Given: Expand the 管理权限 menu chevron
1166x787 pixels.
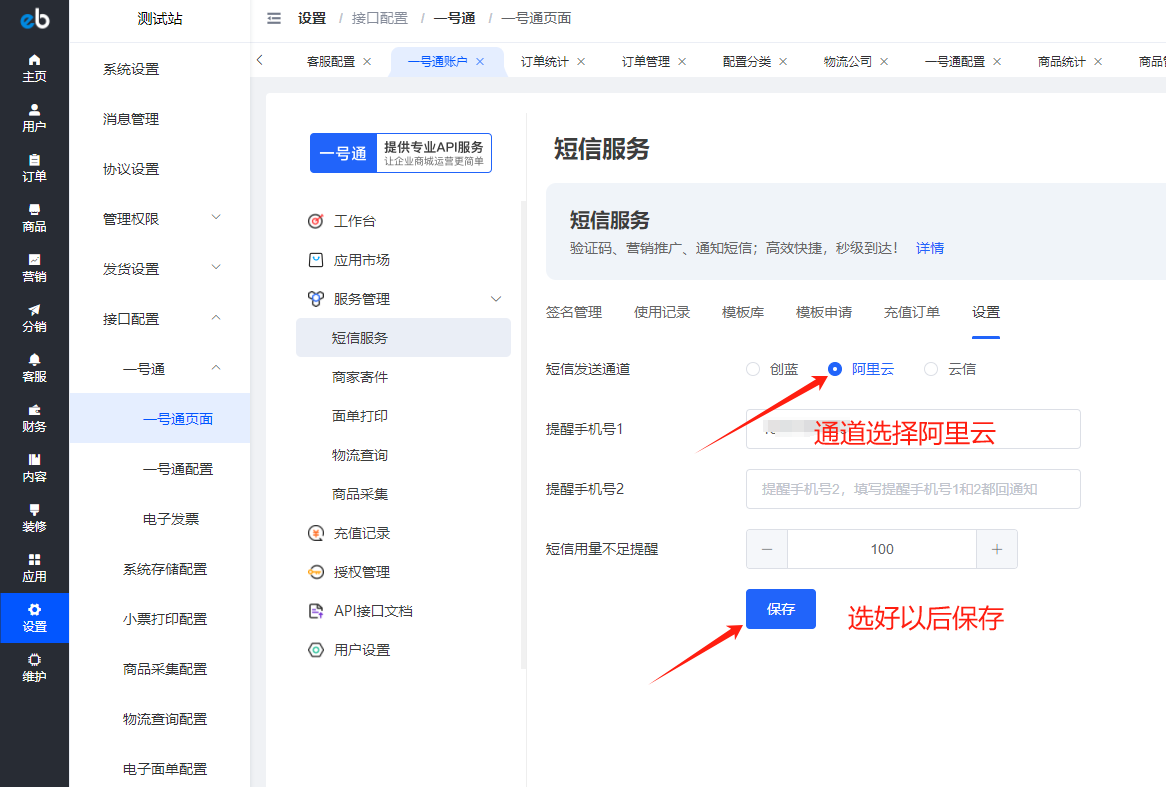Looking at the screenshot, I should (x=216, y=218).
